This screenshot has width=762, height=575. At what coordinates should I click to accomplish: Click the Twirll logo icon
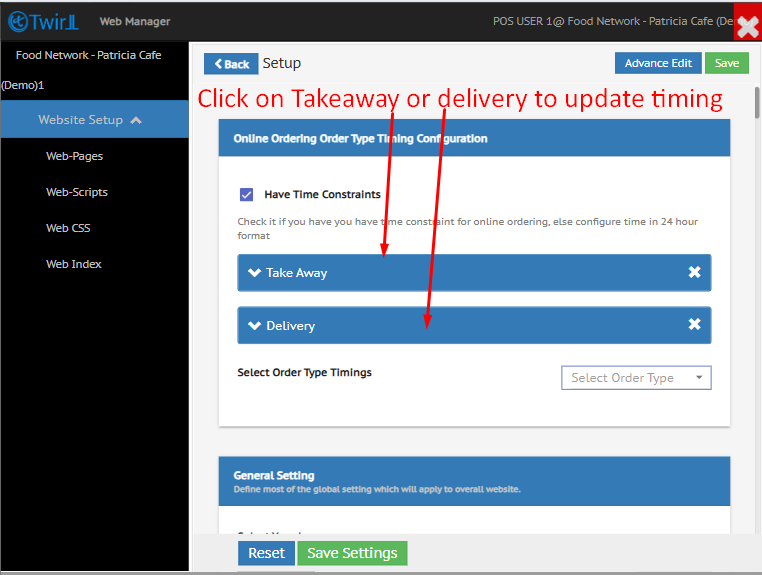point(20,21)
